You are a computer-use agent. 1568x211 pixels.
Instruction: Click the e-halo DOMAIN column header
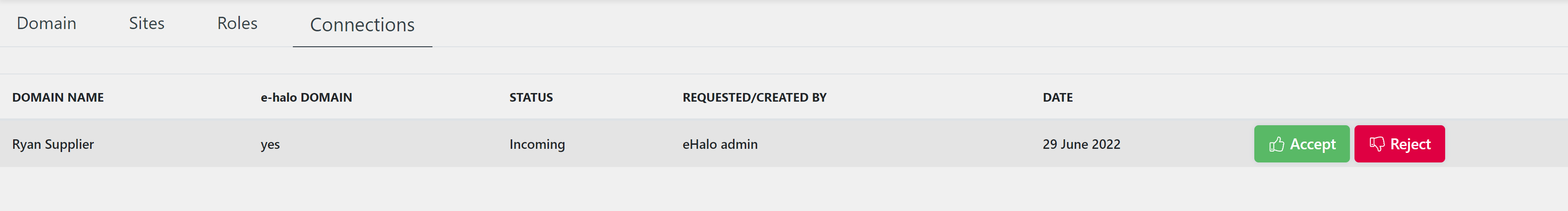(306, 98)
